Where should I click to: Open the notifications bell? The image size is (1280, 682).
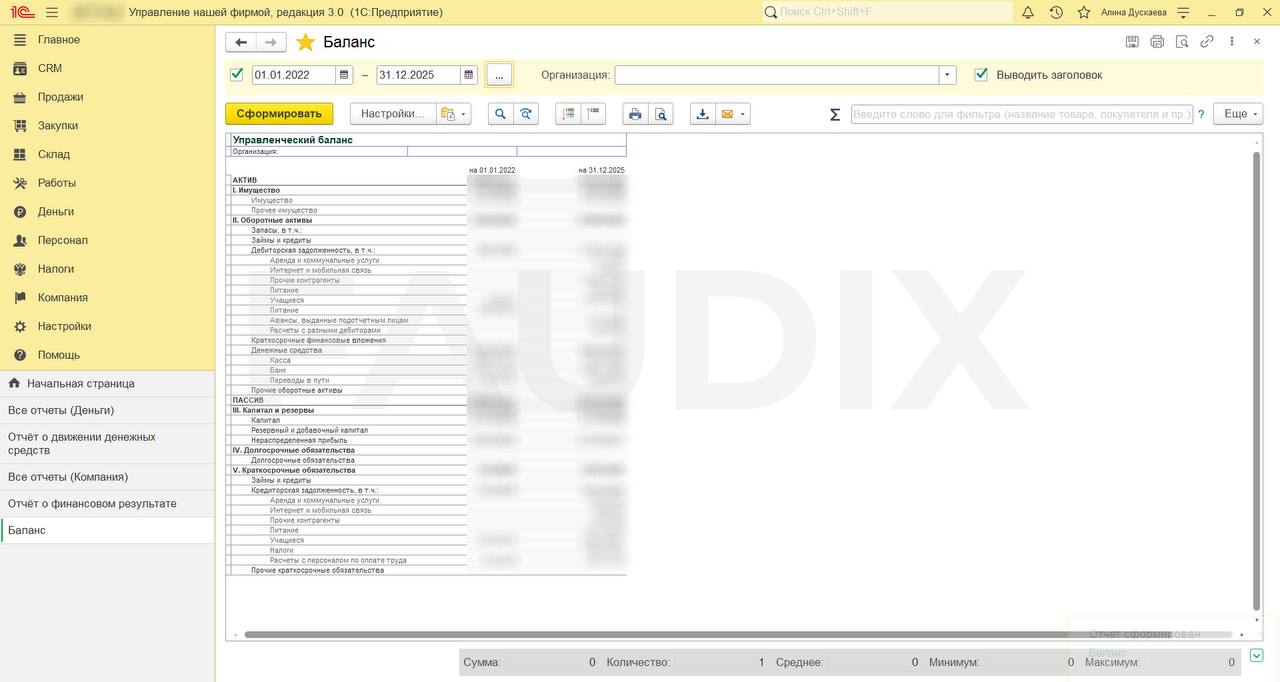click(1028, 12)
